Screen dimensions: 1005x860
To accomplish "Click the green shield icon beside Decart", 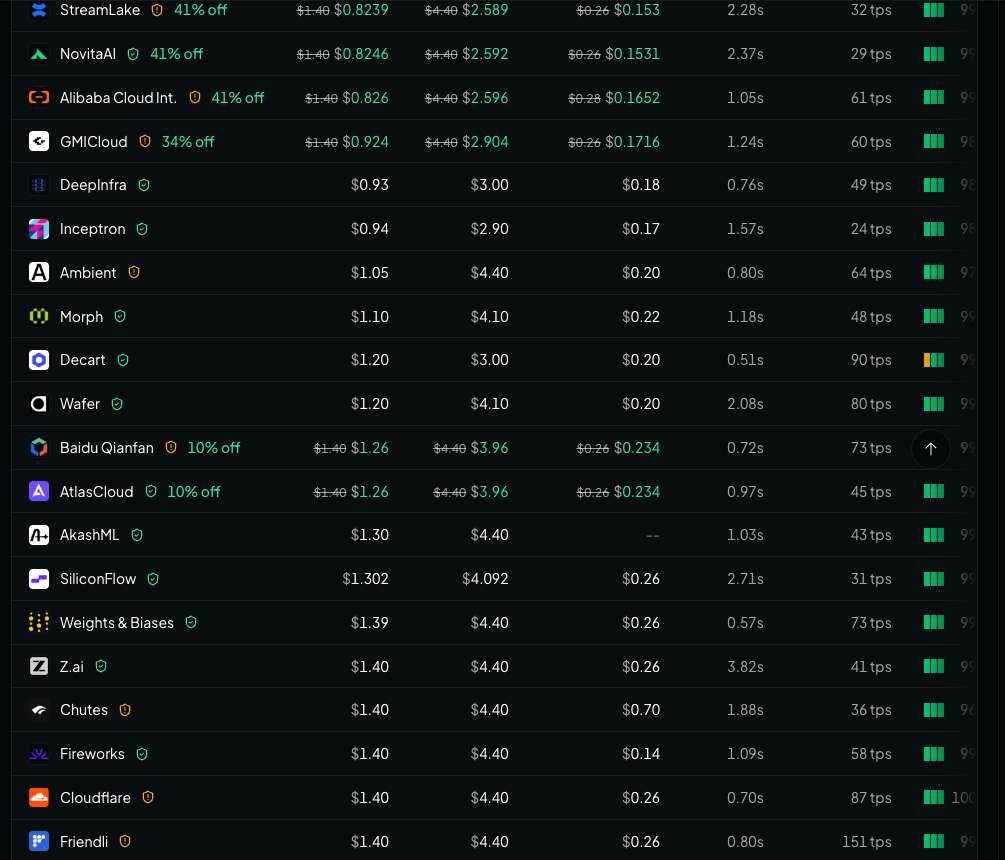I will tap(123, 360).
